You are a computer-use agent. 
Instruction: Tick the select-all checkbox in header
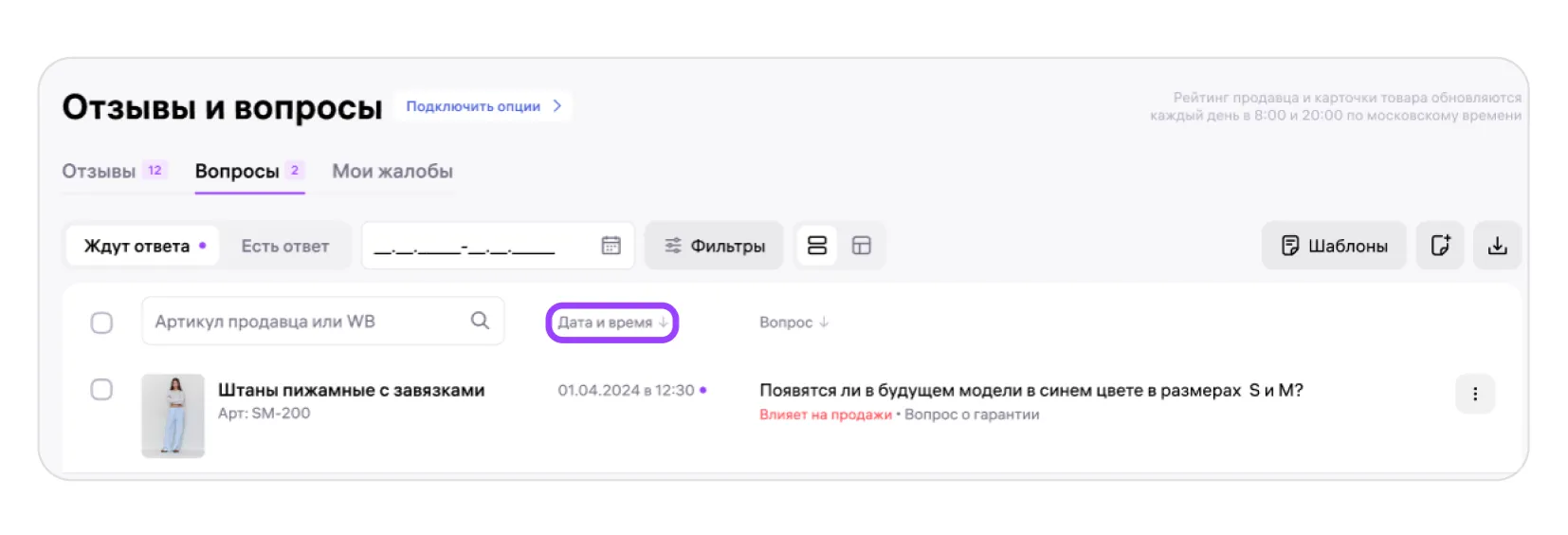[101, 323]
